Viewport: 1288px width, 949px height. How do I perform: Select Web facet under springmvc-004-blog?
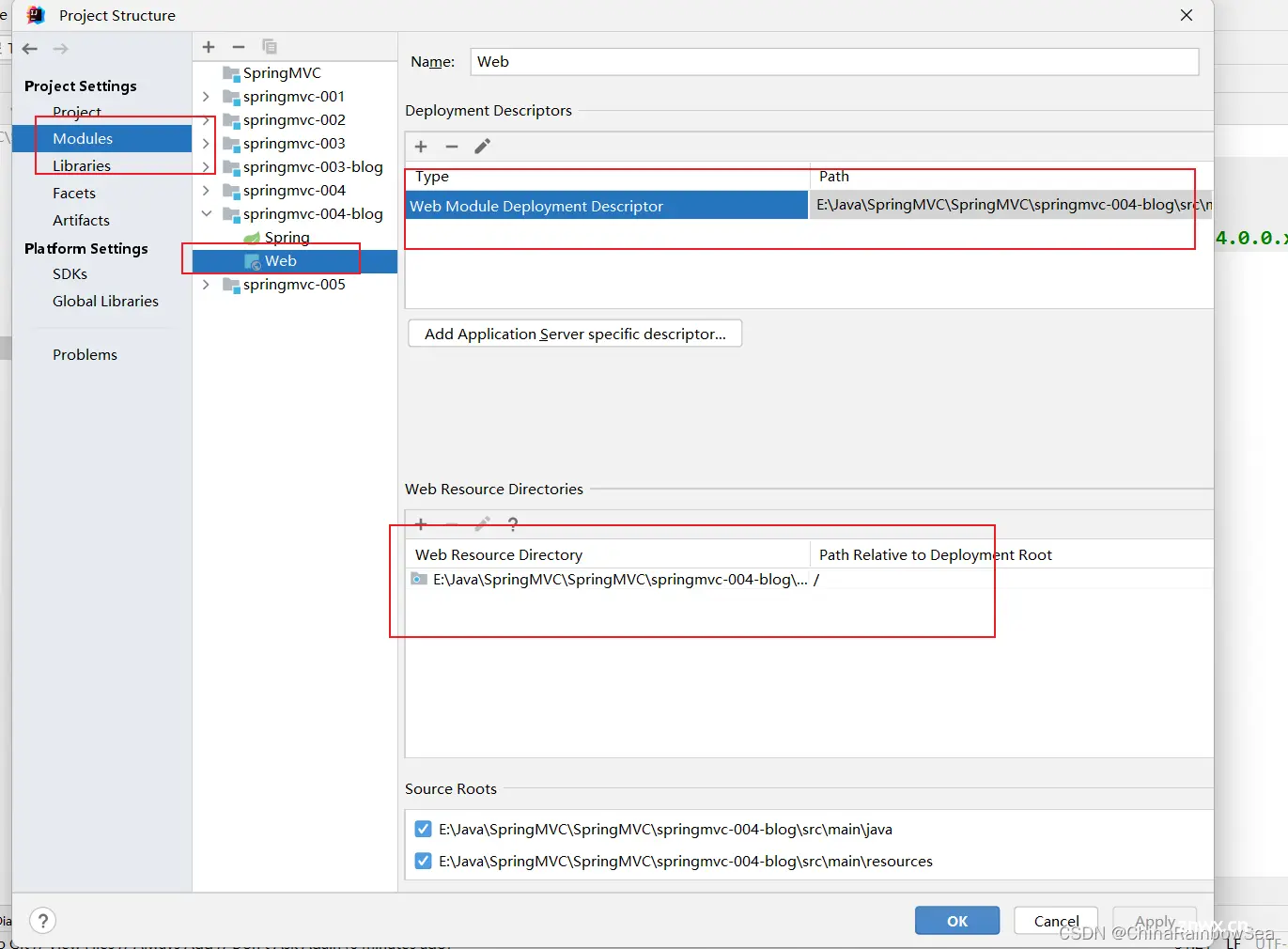(x=280, y=261)
